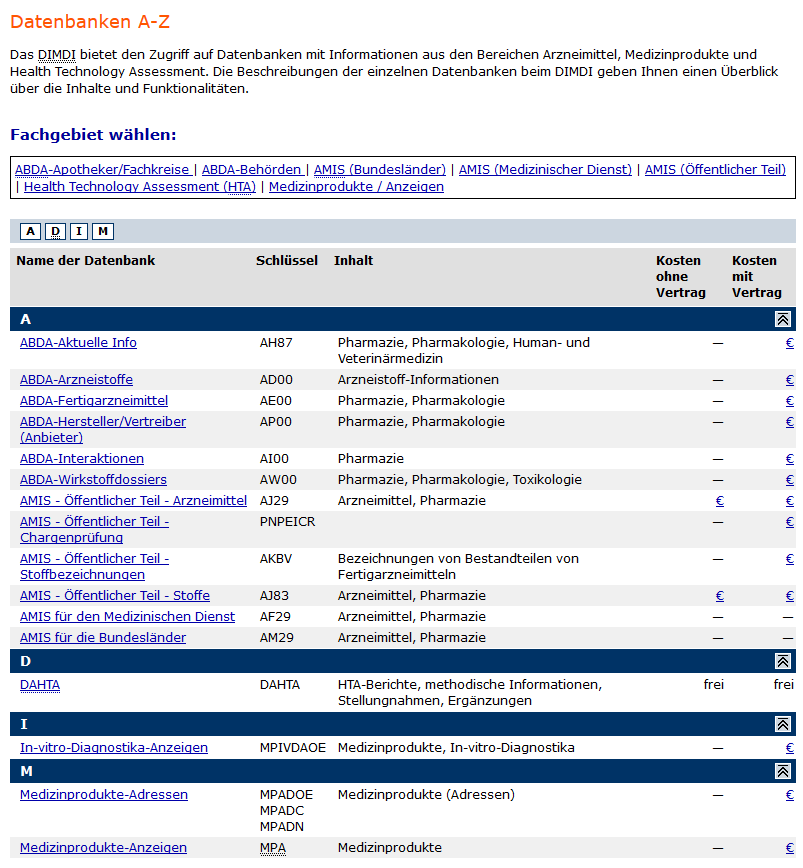Click euro icon without contract for AJ83 row
The width and height of the screenshot is (803, 868).
click(719, 596)
